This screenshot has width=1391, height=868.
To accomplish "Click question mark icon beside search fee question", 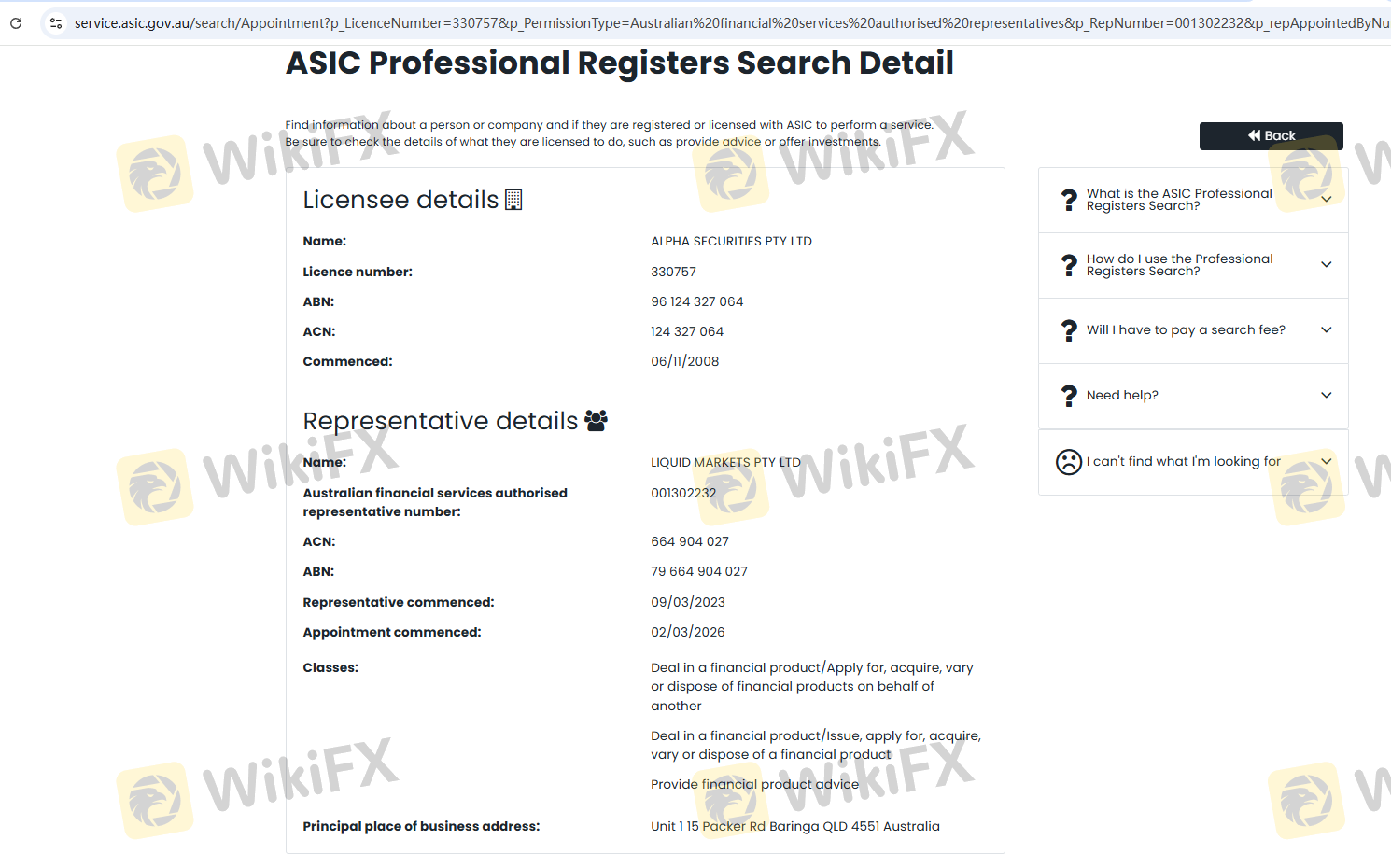I will click(1069, 330).
